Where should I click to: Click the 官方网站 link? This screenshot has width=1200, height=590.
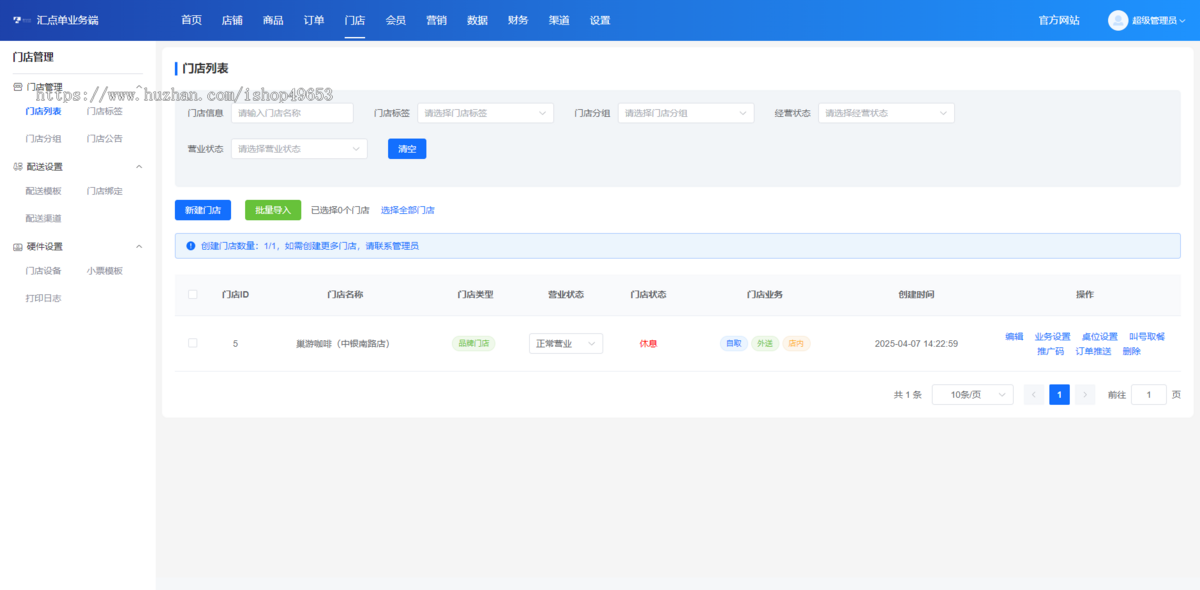point(1059,20)
